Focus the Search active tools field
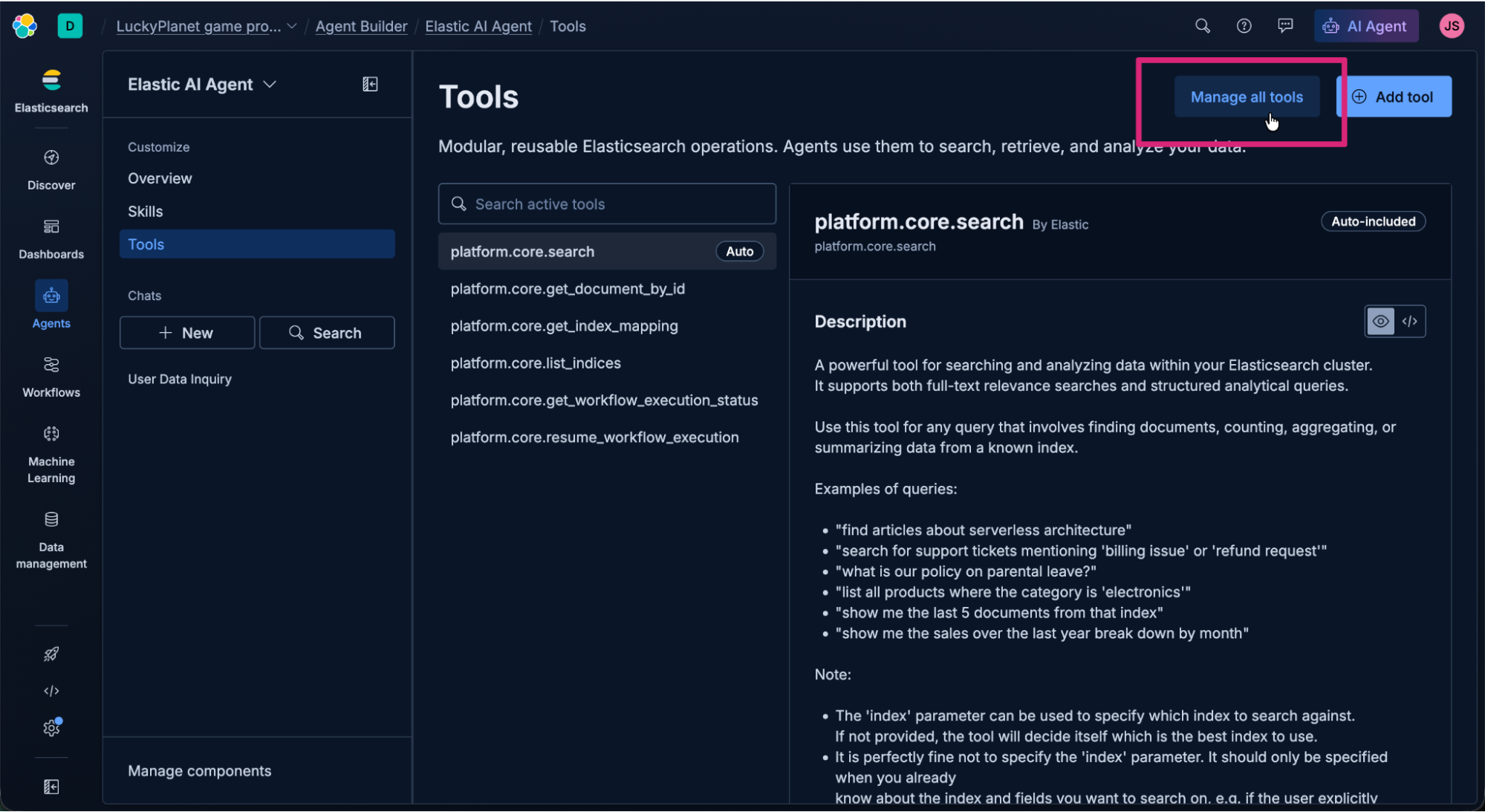Screen dimensions: 1485x812 click(x=607, y=204)
